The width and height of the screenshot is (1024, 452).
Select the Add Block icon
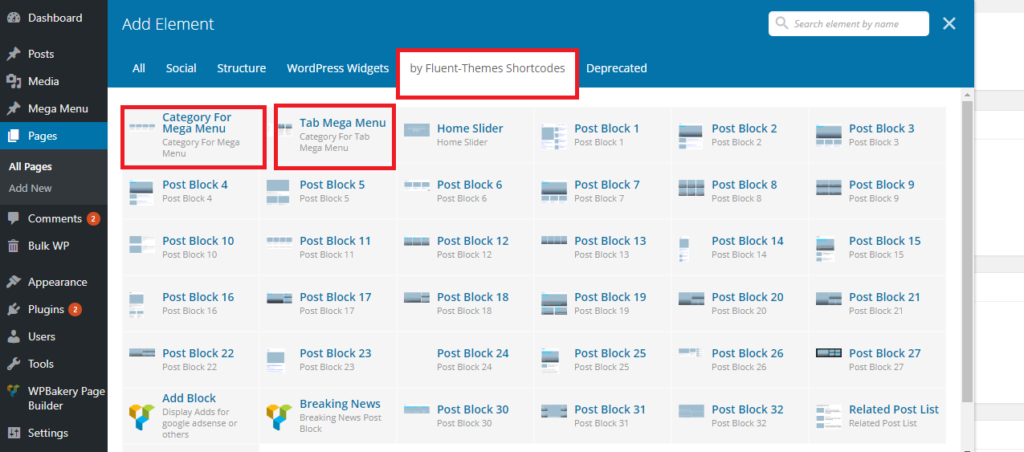142,414
